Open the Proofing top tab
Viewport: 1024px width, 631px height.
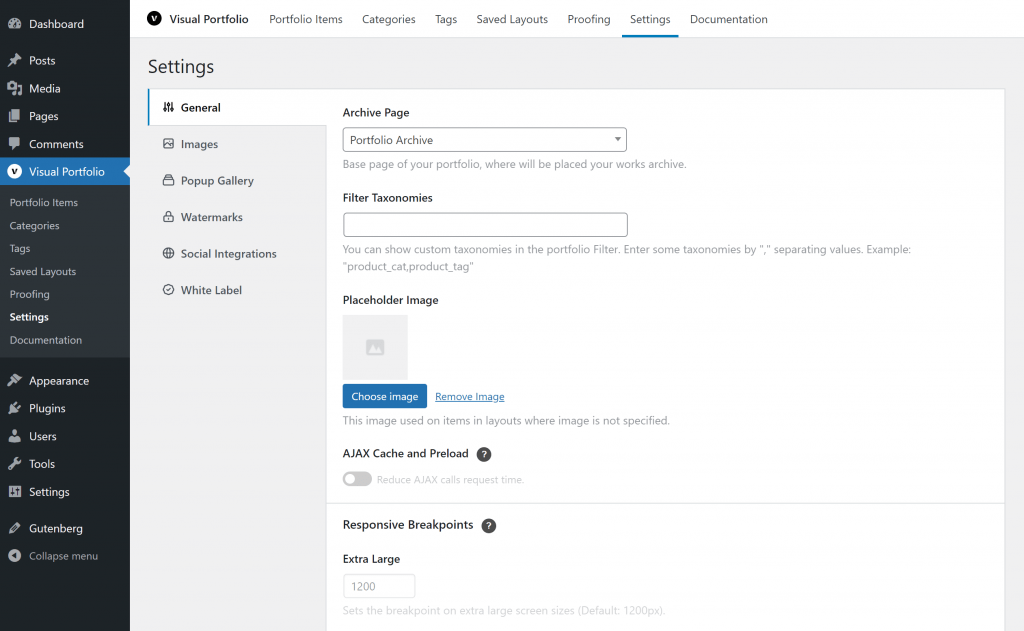[x=589, y=19]
